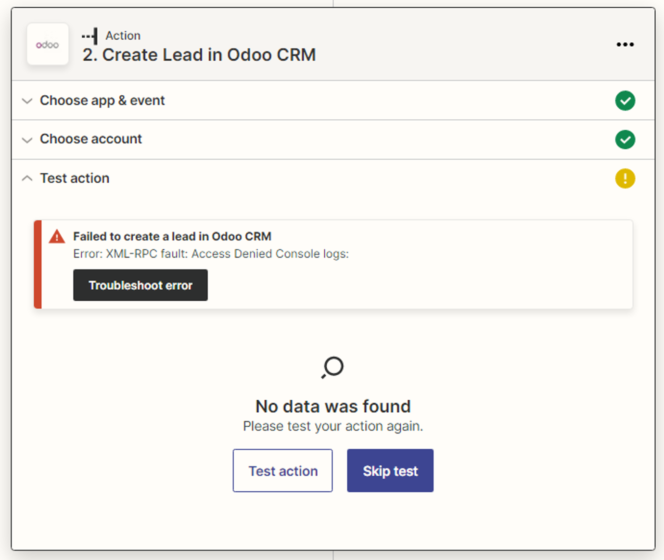
Task: Click the magnifying glass no-data icon
Action: (332, 368)
